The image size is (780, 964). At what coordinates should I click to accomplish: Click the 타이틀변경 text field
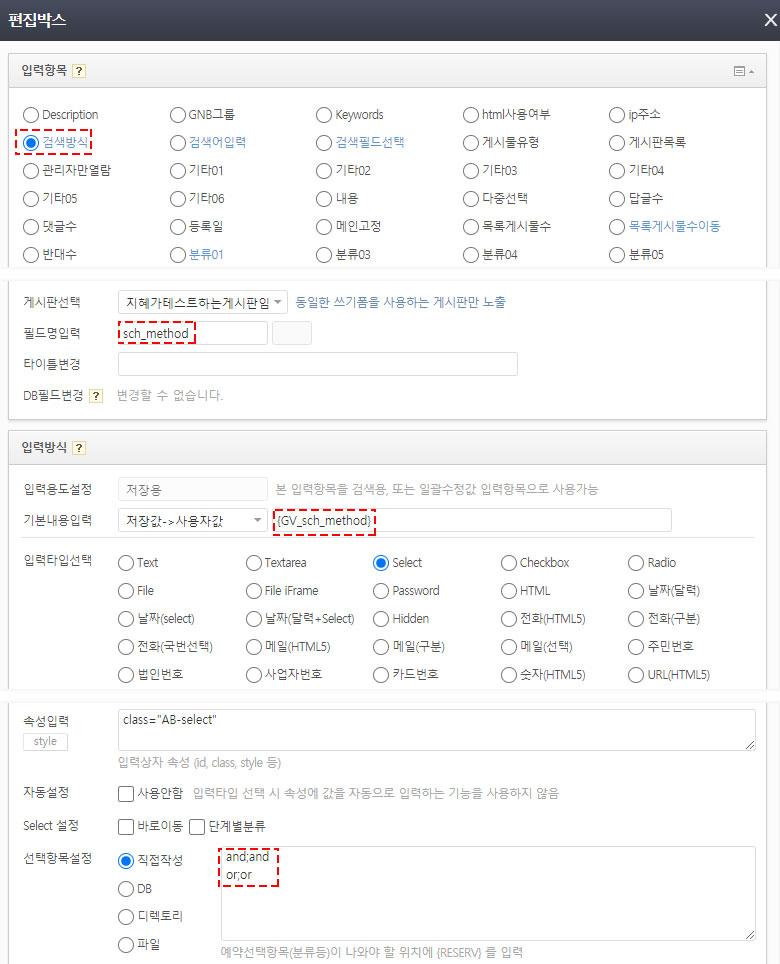click(x=317, y=364)
